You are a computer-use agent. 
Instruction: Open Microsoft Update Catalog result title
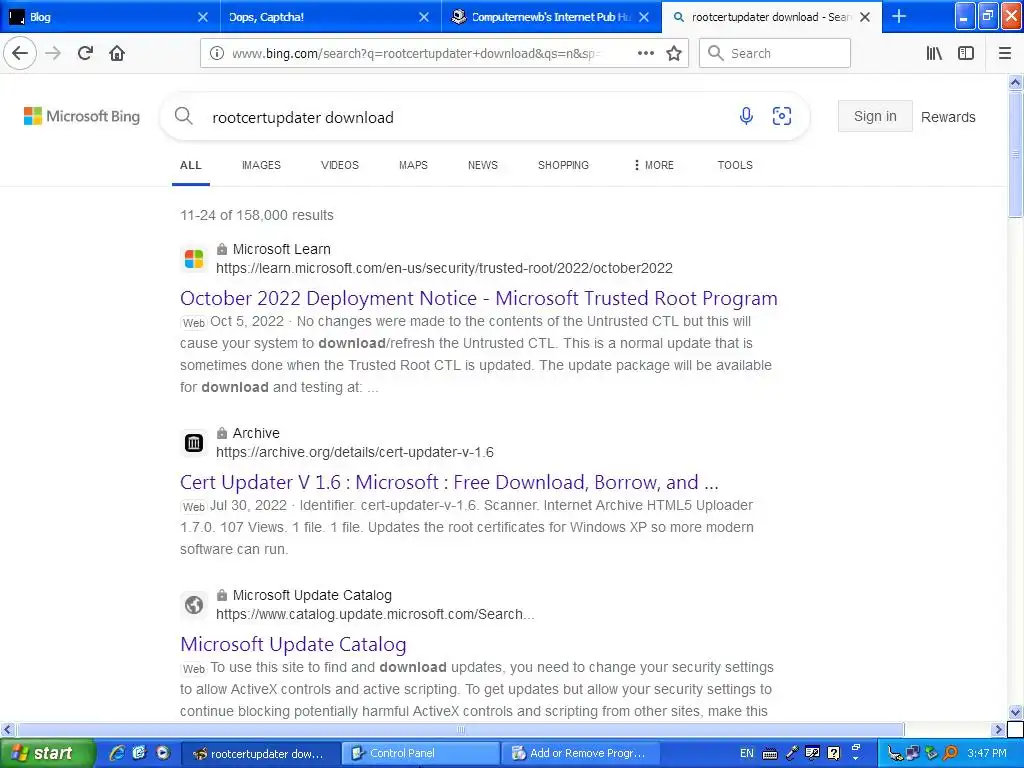[x=293, y=645]
